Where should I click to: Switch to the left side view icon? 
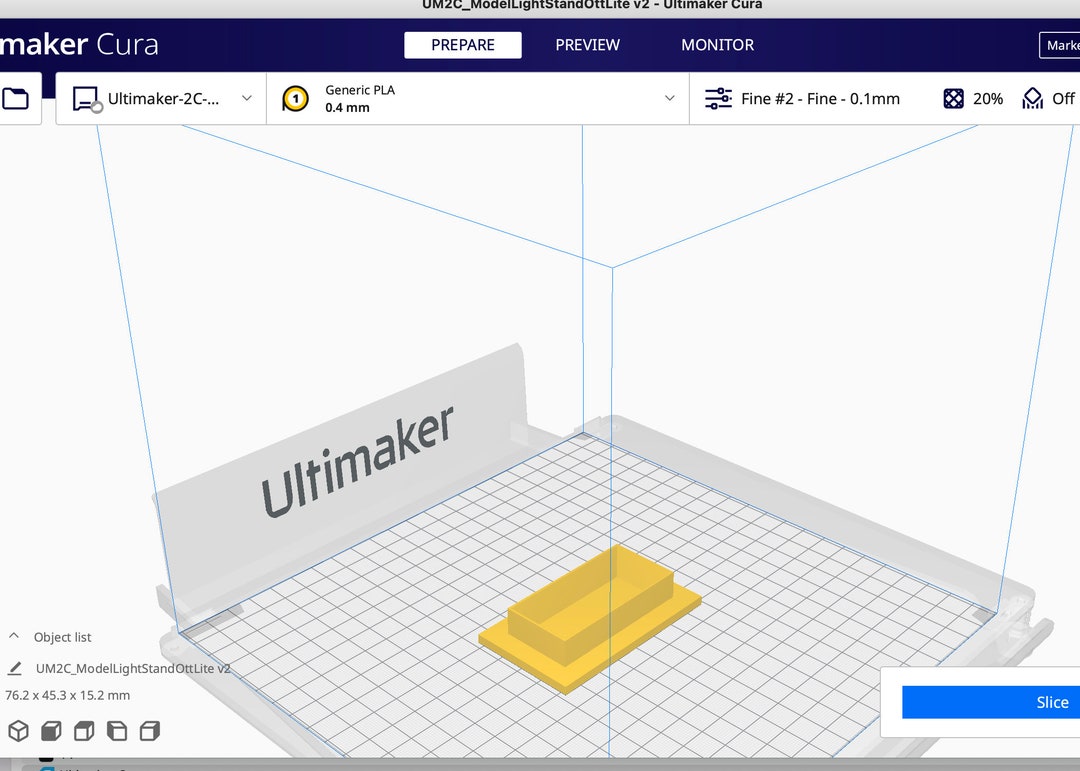coord(117,731)
